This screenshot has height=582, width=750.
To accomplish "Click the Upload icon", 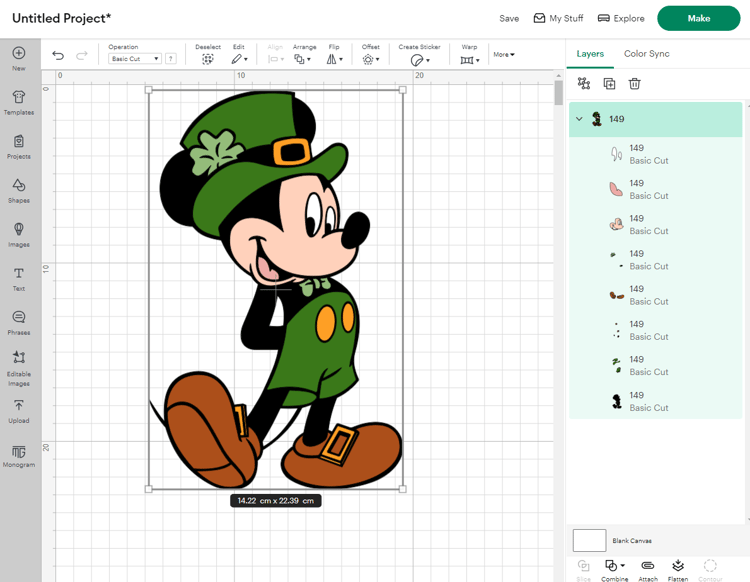I will [19, 406].
